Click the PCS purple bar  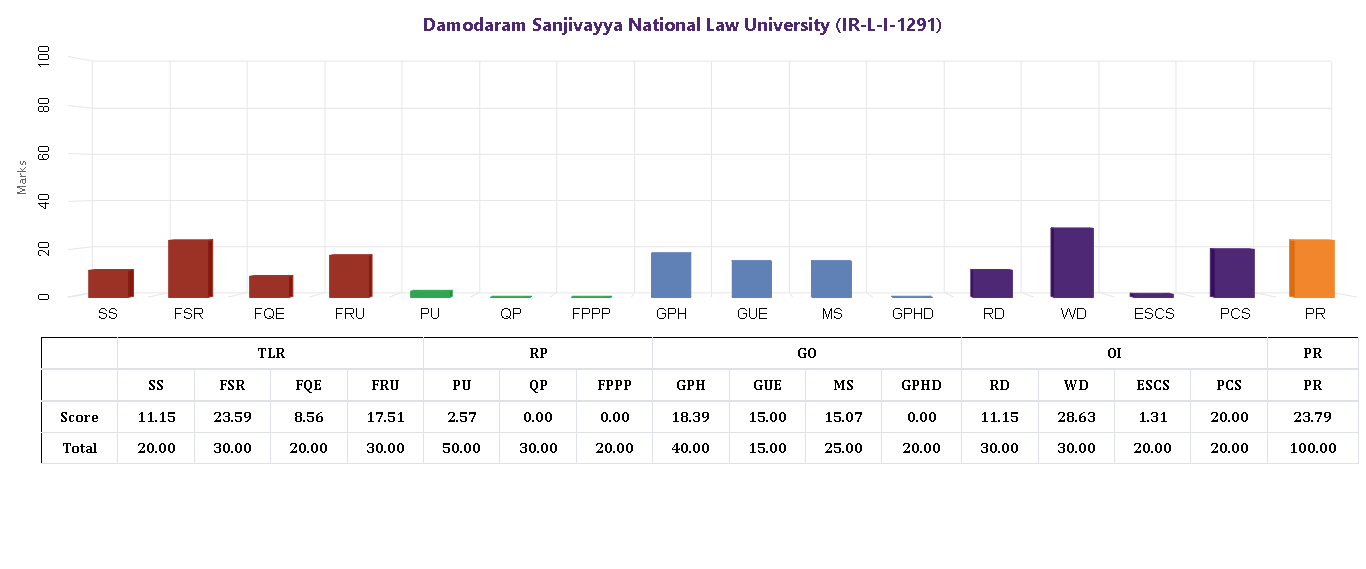pos(1232,272)
